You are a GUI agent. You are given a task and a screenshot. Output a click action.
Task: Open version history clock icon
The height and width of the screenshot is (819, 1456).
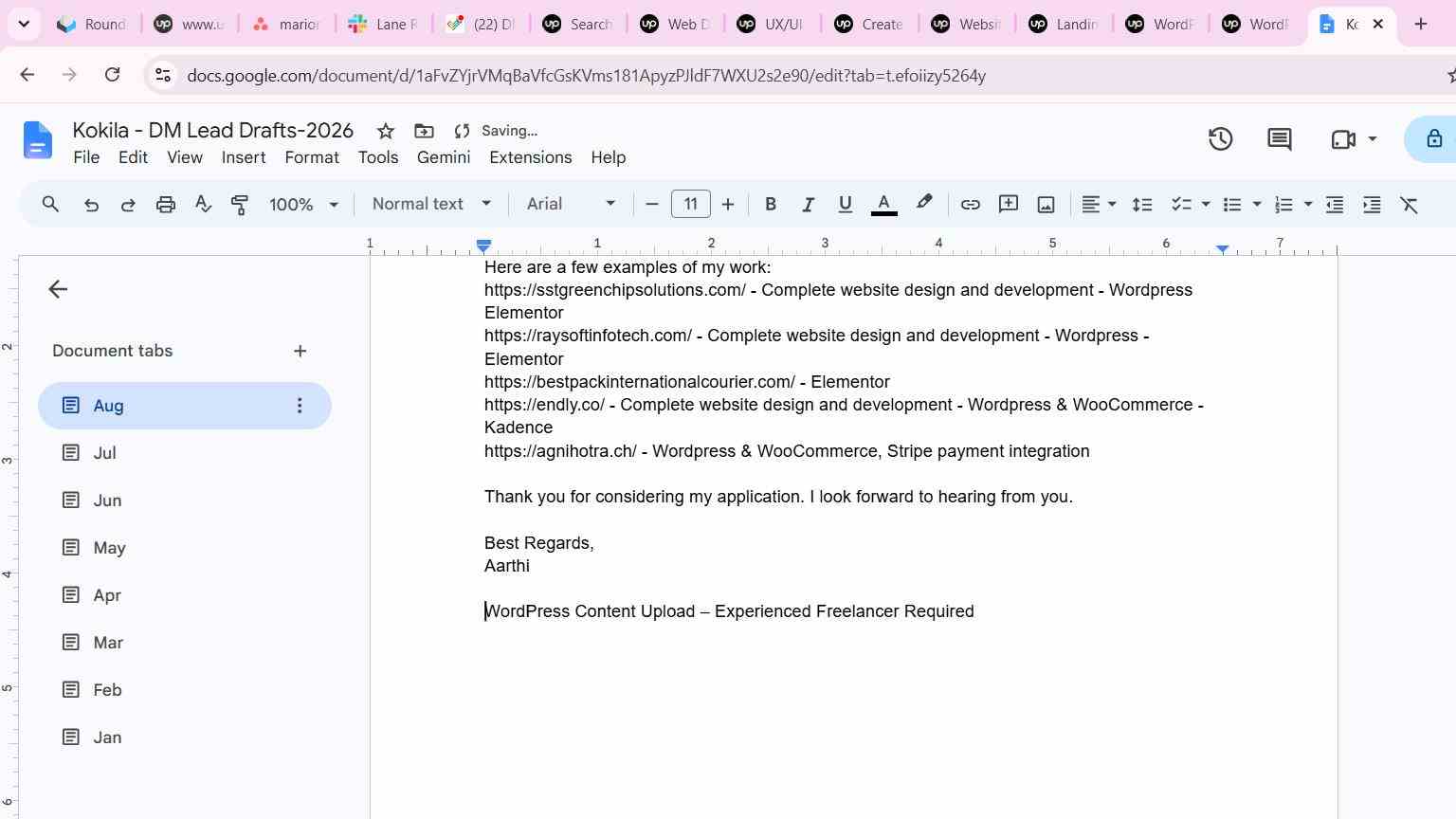click(x=1220, y=139)
